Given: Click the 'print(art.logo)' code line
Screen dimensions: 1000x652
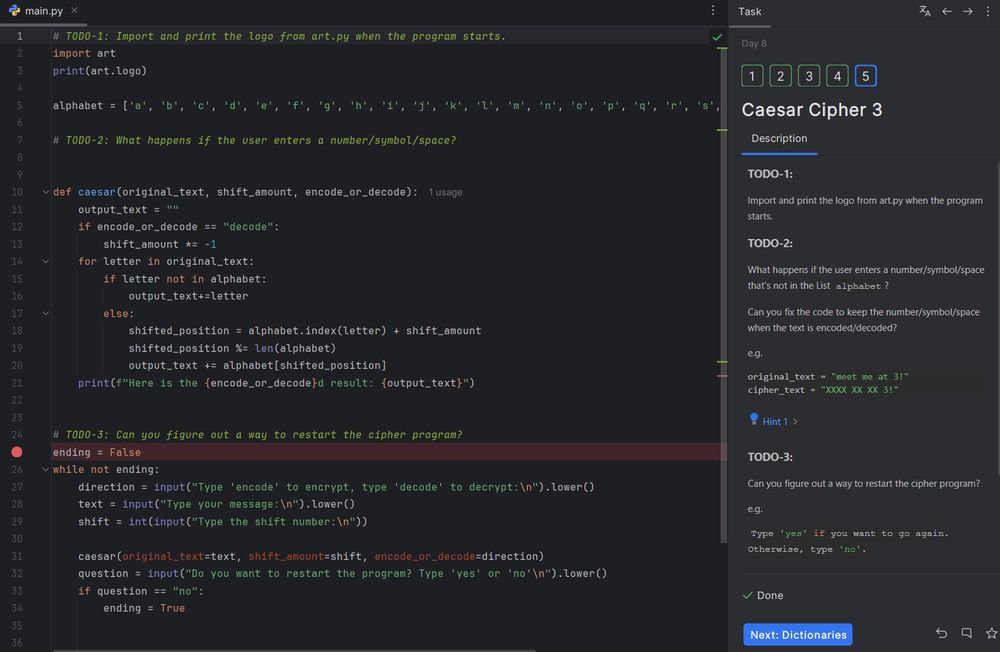Looking at the screenshot, I should pos(99,71).
